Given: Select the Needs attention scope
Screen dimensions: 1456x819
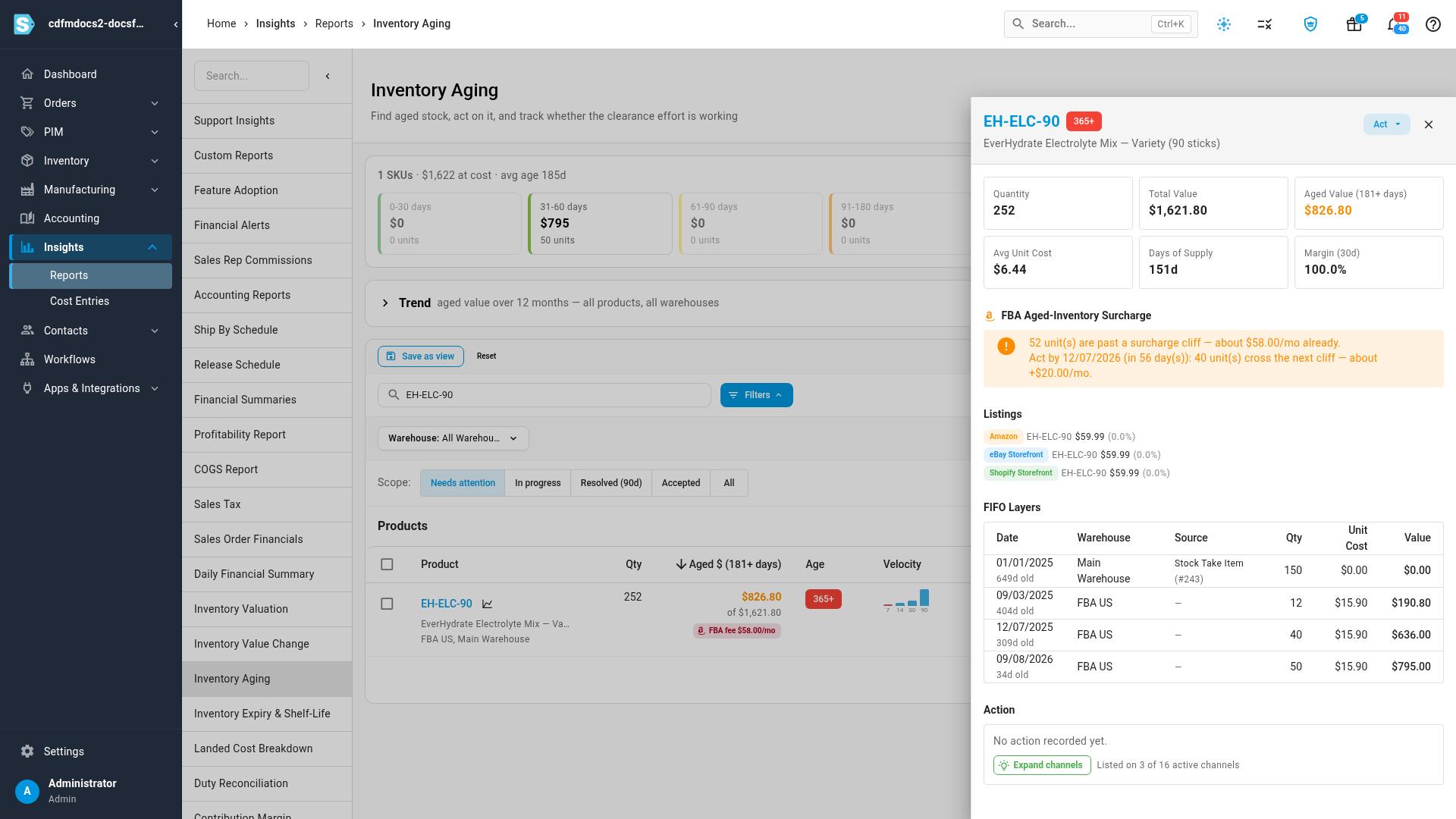Looking at the screenshot, I should (x=463, y=483).
